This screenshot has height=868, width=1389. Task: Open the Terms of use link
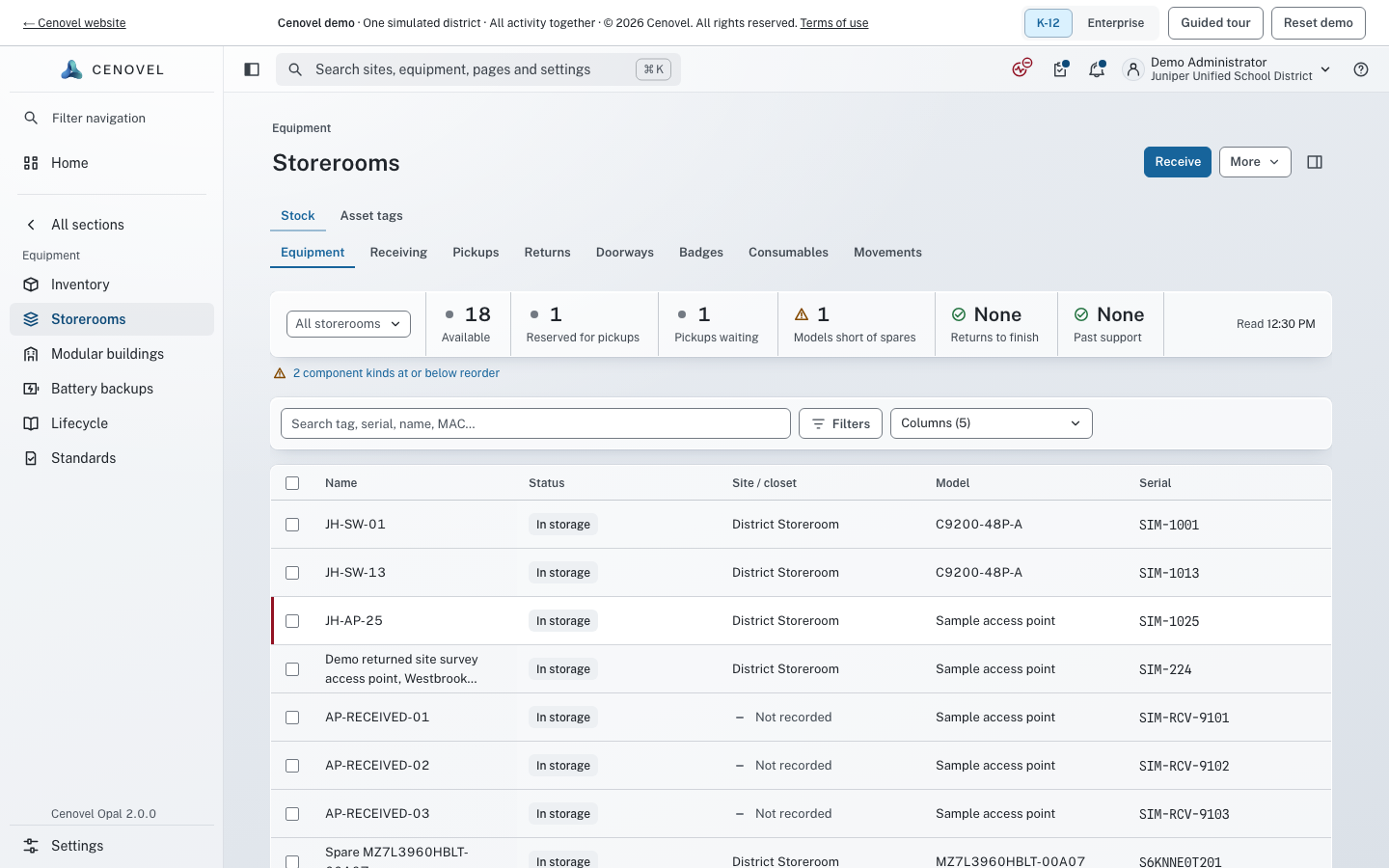834,23
